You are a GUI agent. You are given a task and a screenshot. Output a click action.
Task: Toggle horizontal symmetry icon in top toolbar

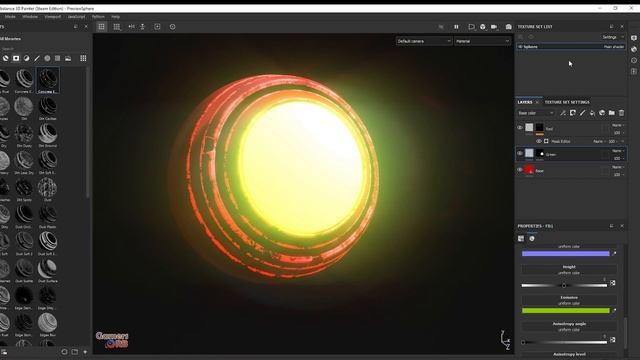(131, 27)
